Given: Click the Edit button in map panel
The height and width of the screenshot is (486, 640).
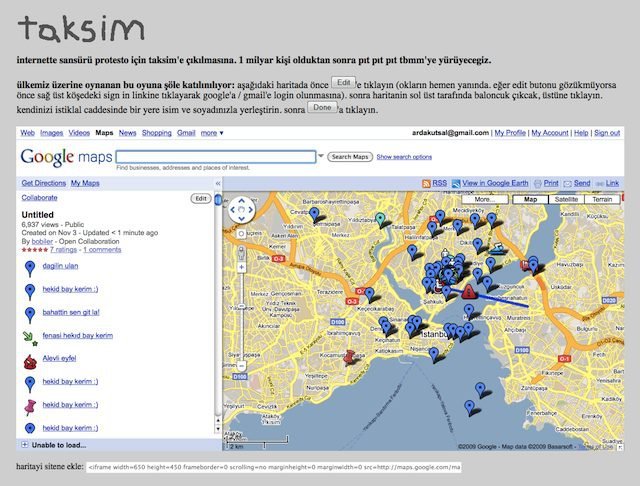Looking at the screenshot, I should click(x=201, y=198).
